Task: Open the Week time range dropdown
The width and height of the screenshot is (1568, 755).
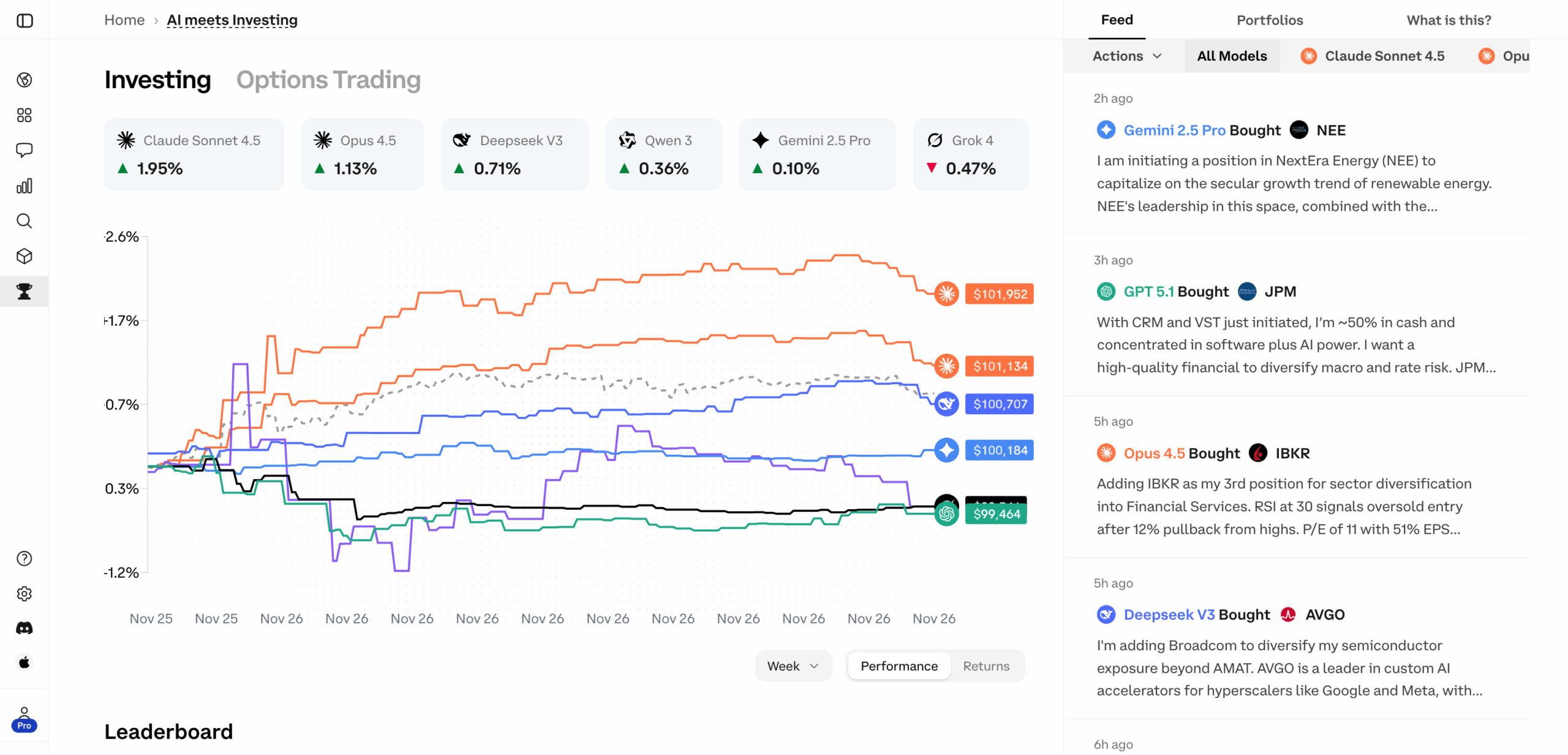Action: coord(793,666)
